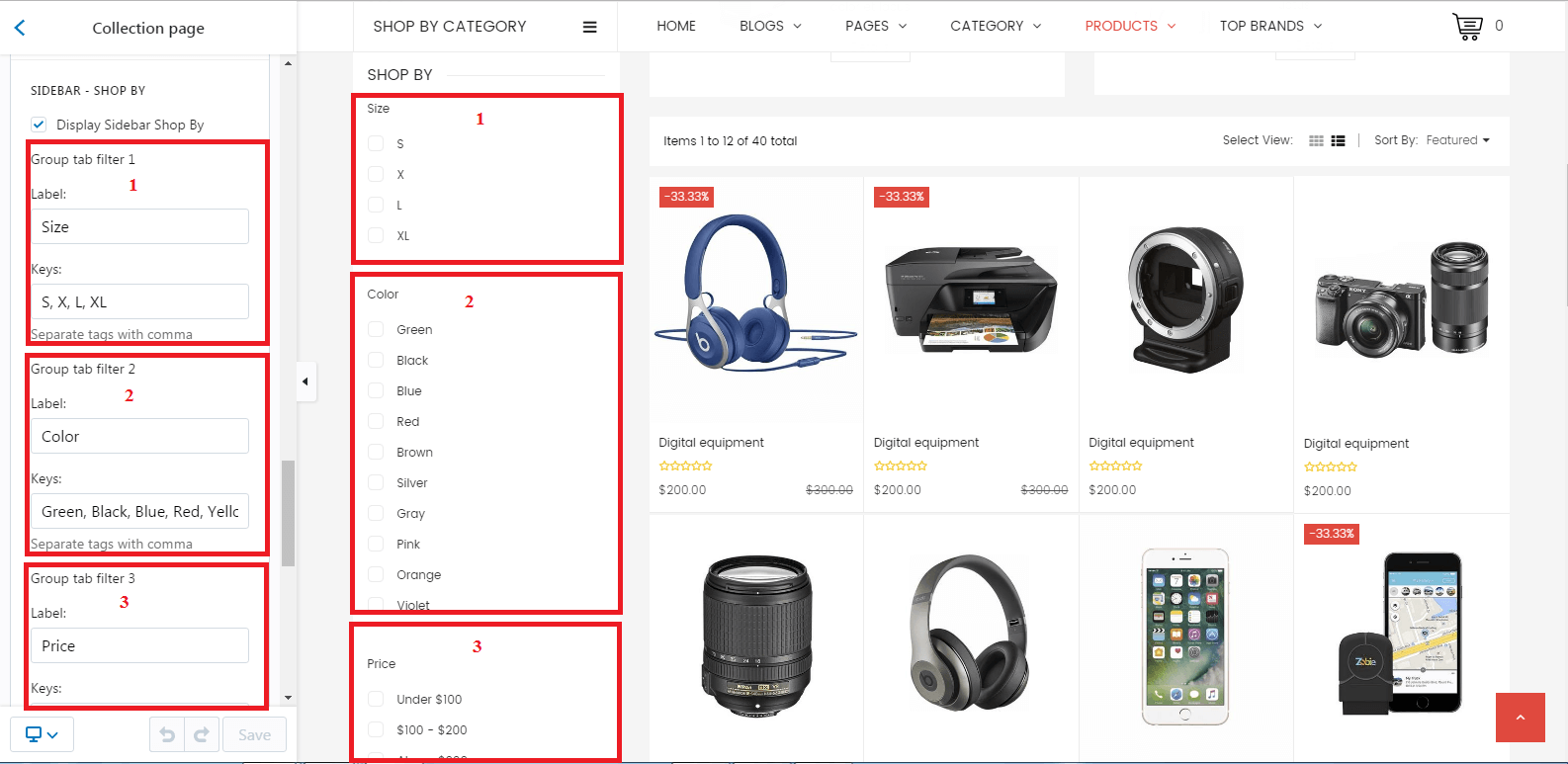Click the editor panel scrollbar thumb
Viewport: 1568px width, 764px height.
coord(288,513)
